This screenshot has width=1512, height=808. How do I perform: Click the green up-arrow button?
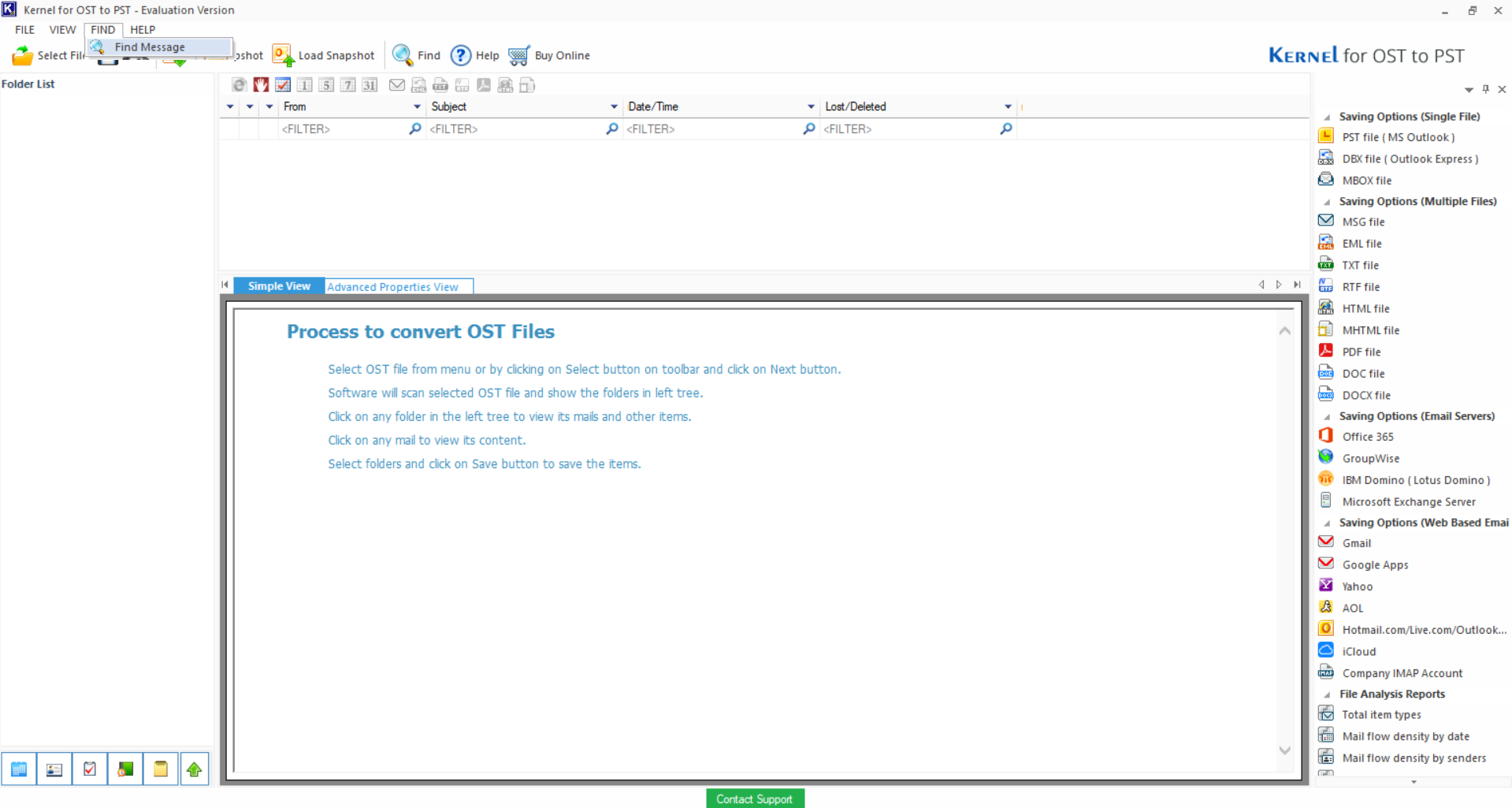195,769
